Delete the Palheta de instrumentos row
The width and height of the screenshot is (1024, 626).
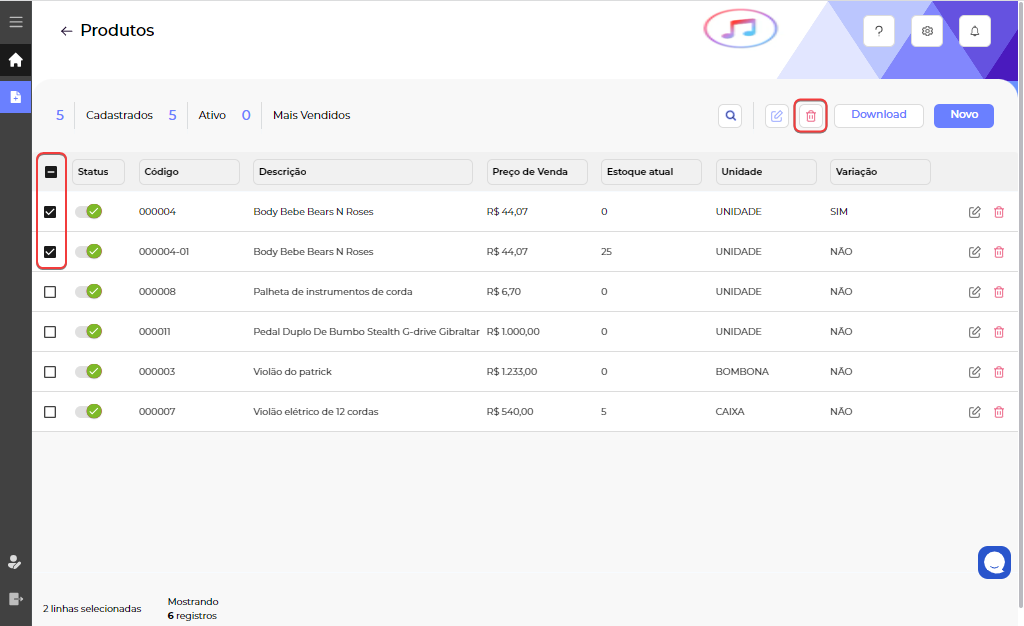pos(998,292)
